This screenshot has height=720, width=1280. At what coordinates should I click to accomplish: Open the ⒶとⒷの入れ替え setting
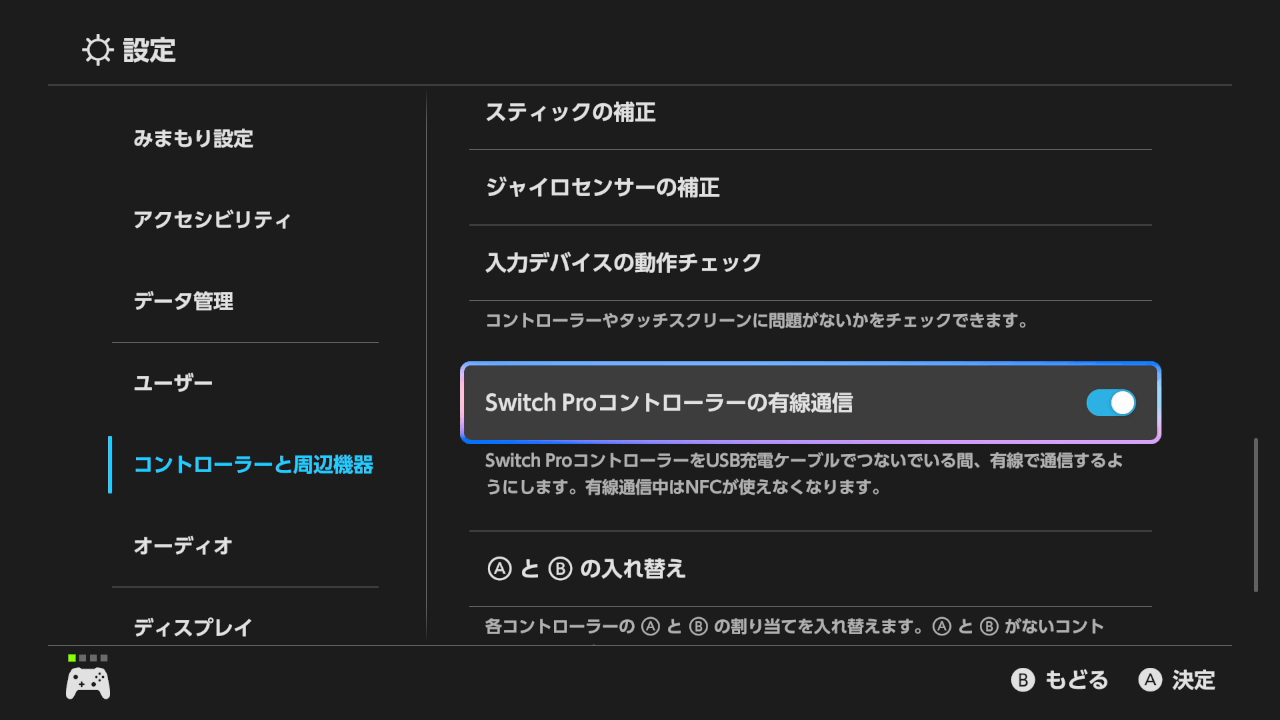tap(810, 569)
